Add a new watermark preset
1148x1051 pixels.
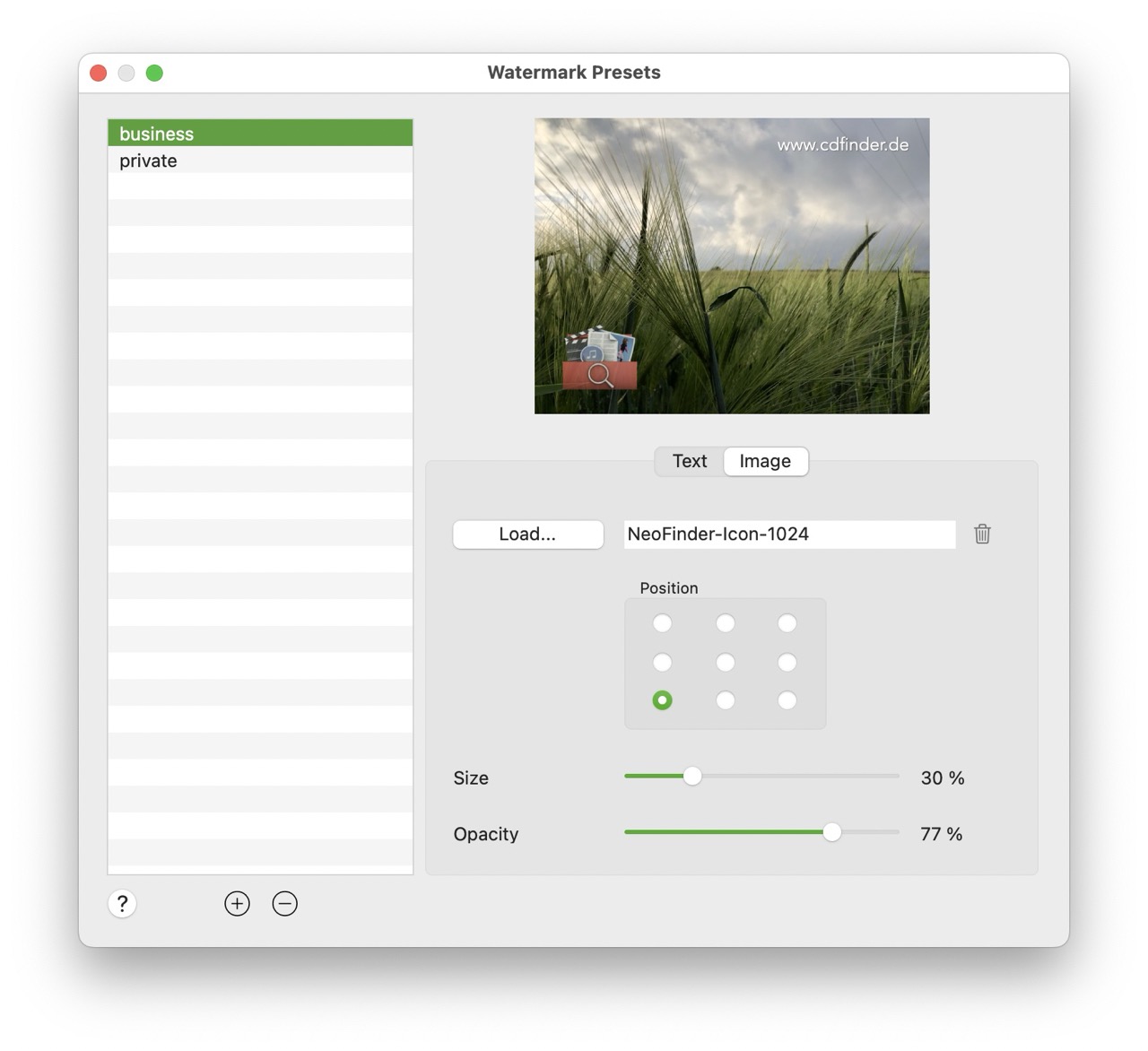pyautogui.click(x=237, y=903)
